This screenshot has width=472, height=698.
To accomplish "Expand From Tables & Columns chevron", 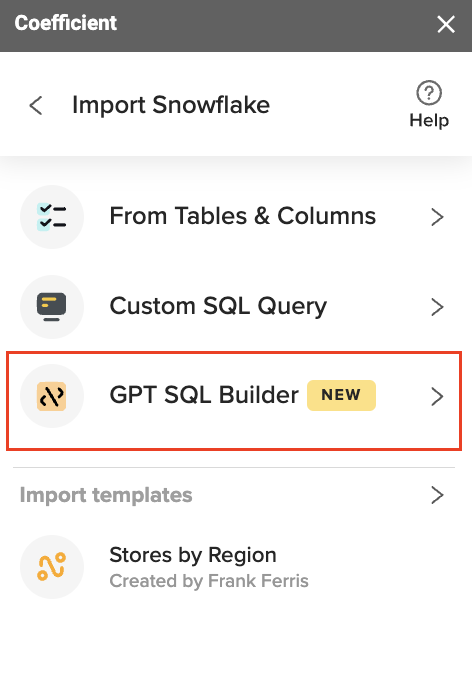I will (437, 217).
